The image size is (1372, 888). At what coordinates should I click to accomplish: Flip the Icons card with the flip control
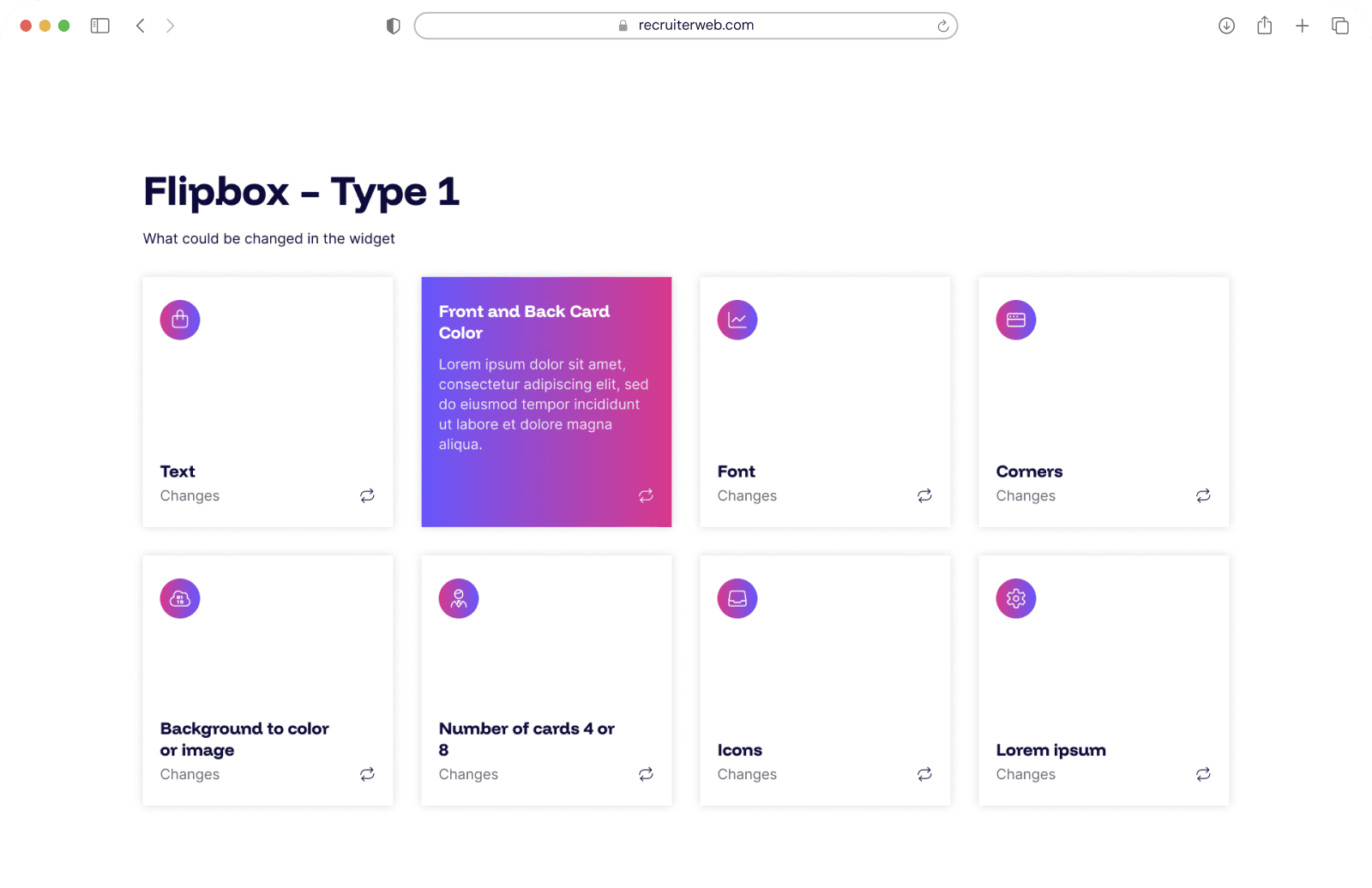point(924,774)
